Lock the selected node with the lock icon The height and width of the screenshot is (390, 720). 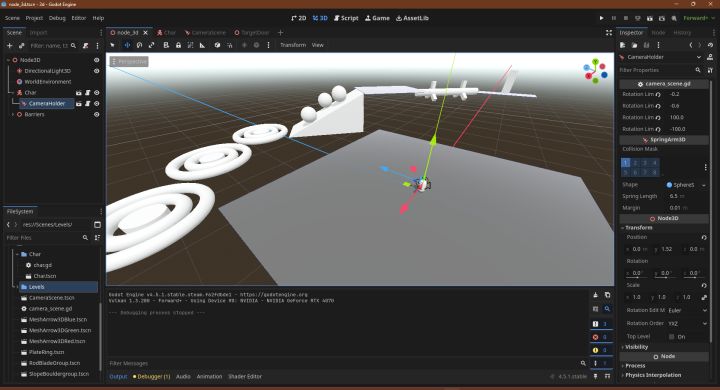178,45
